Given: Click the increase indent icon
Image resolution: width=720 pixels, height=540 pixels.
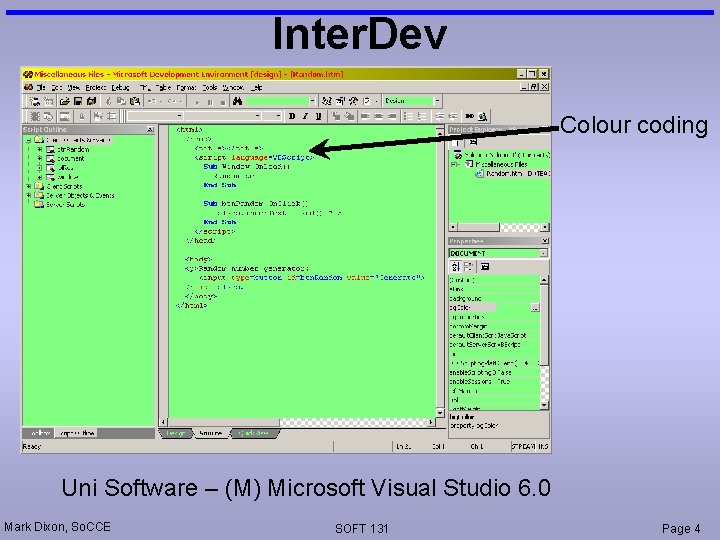Looking at the screenshot, I should coord(453,116).
